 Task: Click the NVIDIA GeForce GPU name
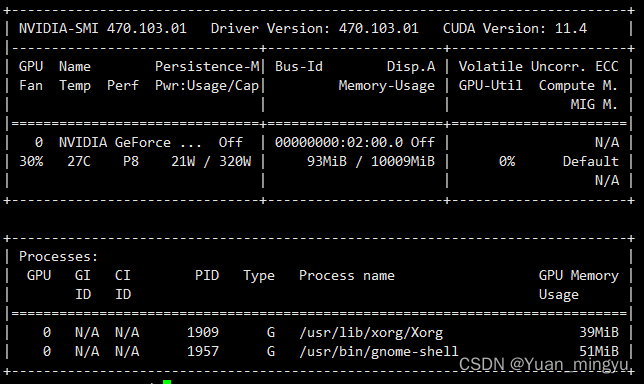click(130, 143)
